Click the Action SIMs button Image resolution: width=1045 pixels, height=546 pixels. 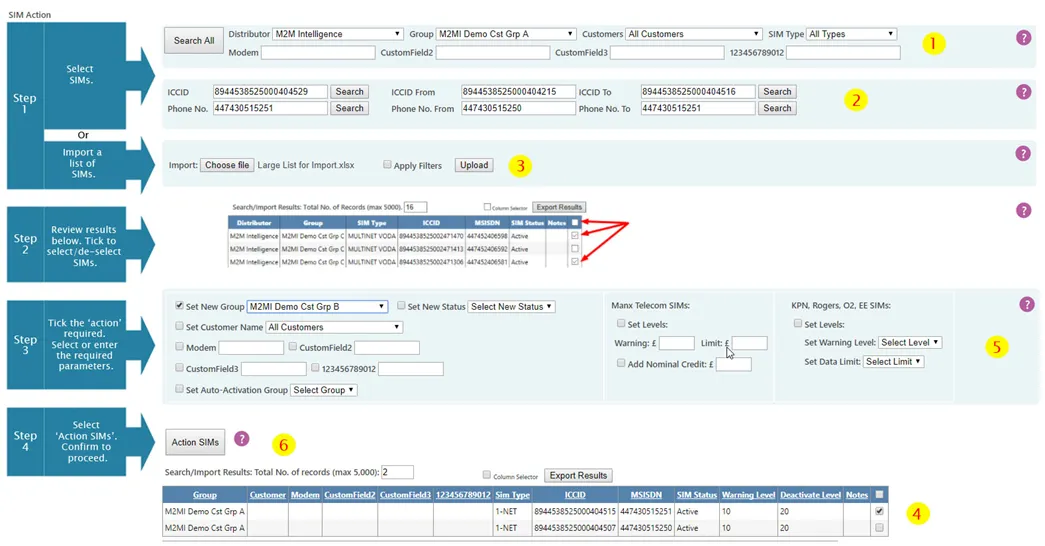[195, 442]
